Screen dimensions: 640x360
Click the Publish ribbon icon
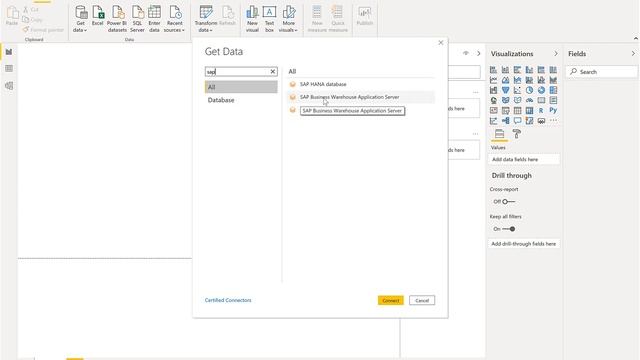point(364,16)
